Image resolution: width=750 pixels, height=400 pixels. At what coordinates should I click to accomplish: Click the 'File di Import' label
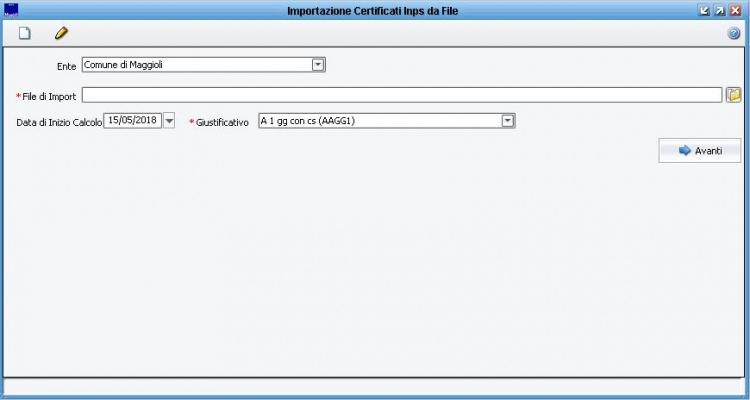click(49, 97)
